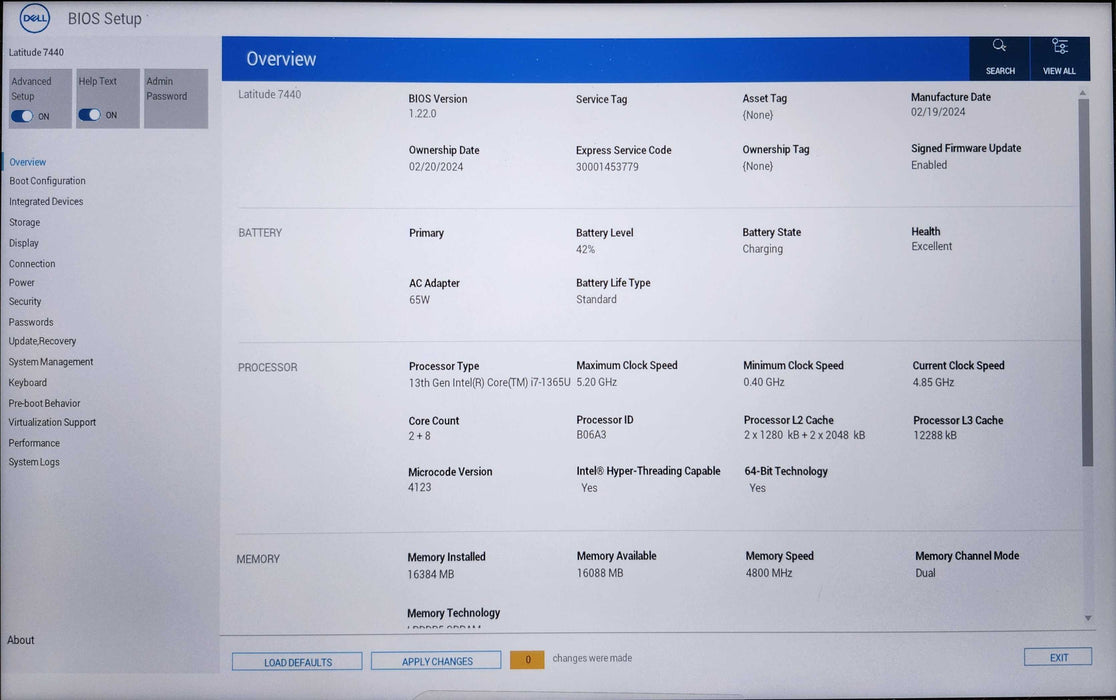The image size is (1116, 700).
Task: Click battery Health Excellent value
Action: point(931,246)
